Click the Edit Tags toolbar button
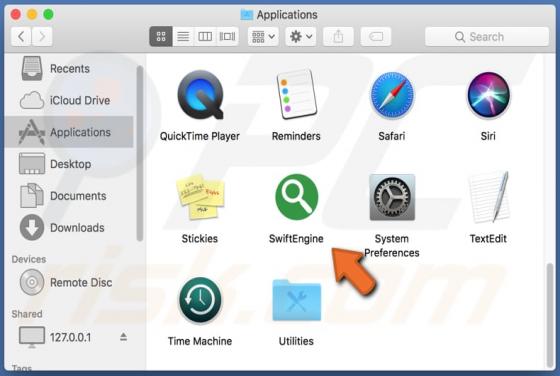The height and width of the screenshot is (376, 560). (x=376, y=36)
